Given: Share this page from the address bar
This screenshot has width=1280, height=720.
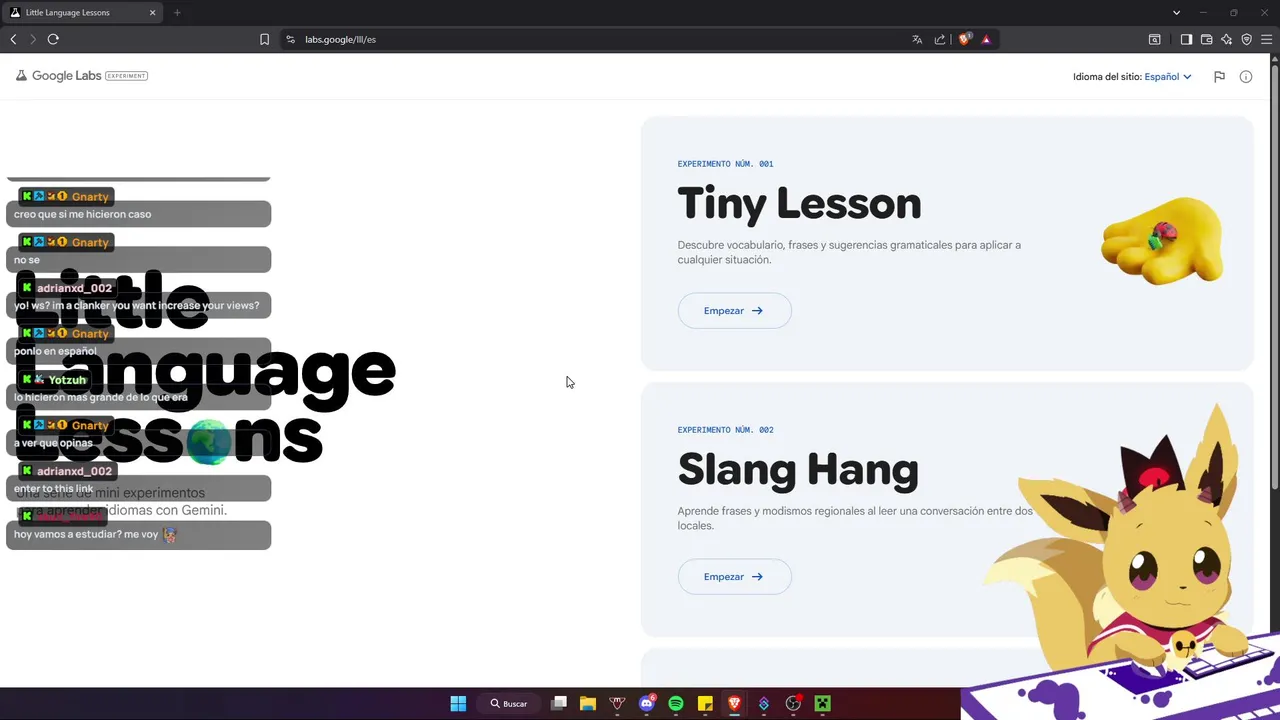Looking at the screenshot, I should tap(940, 39).
